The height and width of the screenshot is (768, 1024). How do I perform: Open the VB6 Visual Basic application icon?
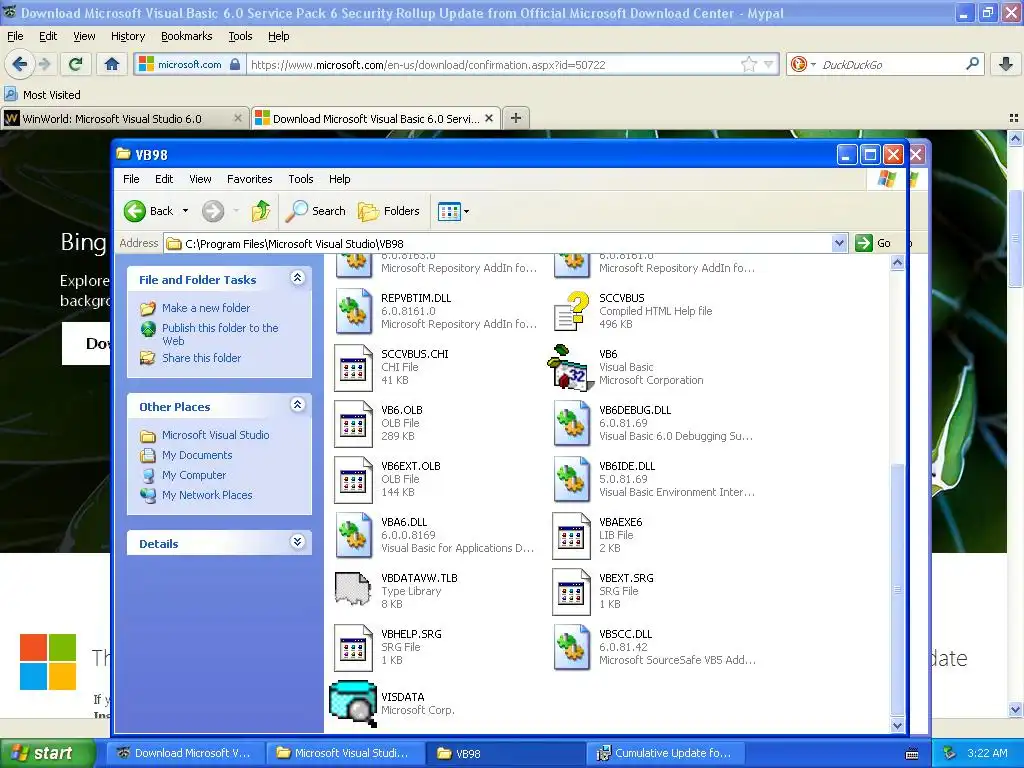point(570,368)
